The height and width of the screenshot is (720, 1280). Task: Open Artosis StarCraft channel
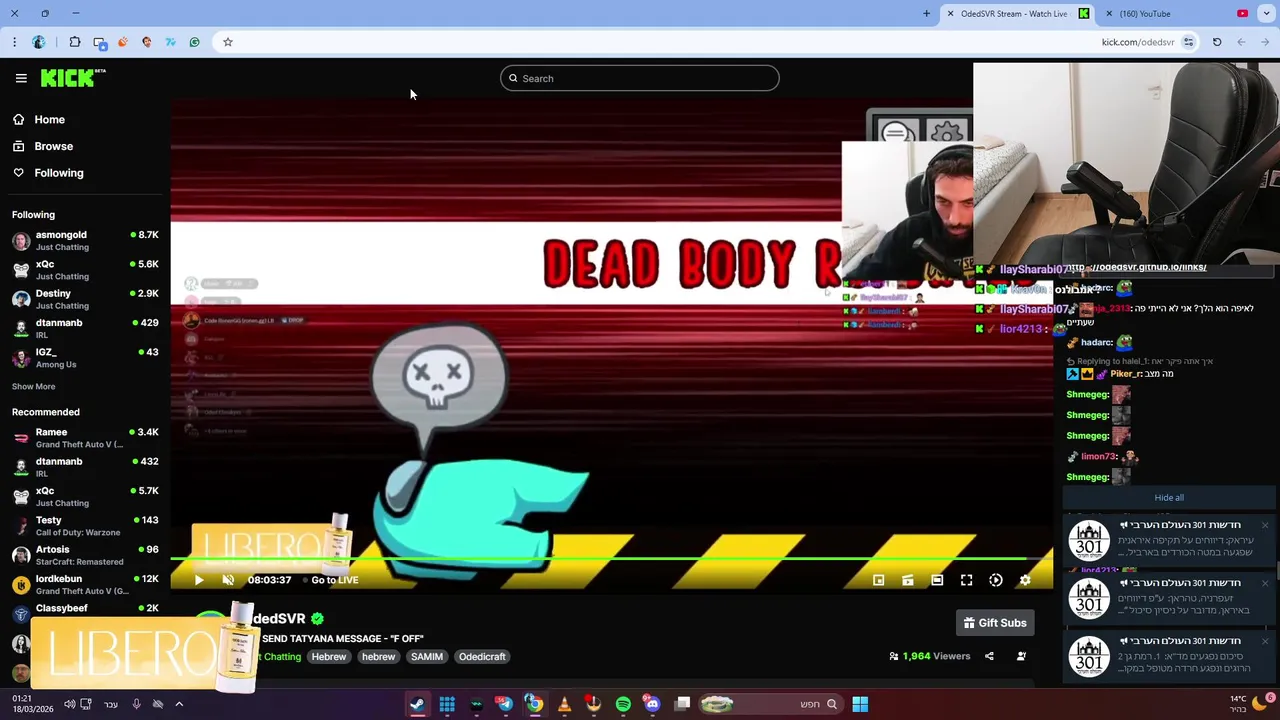pos(85,555)
